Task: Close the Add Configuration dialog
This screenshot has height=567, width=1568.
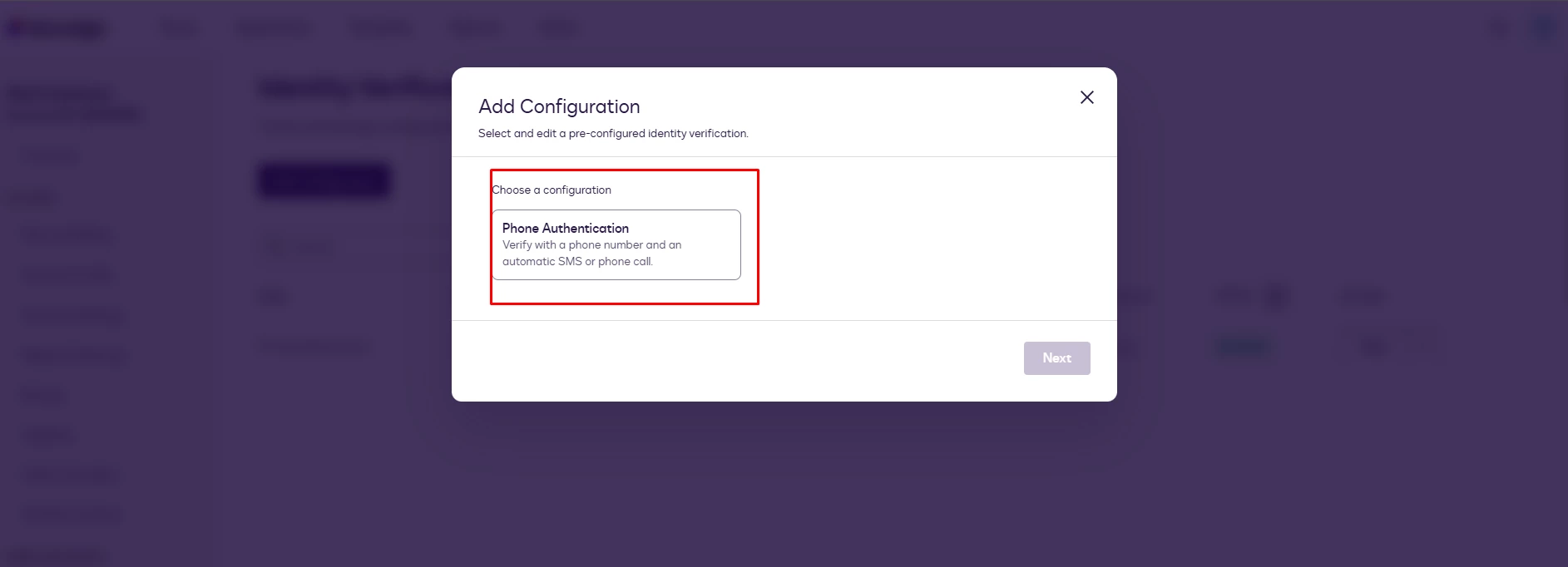Action: (1086, 97)
